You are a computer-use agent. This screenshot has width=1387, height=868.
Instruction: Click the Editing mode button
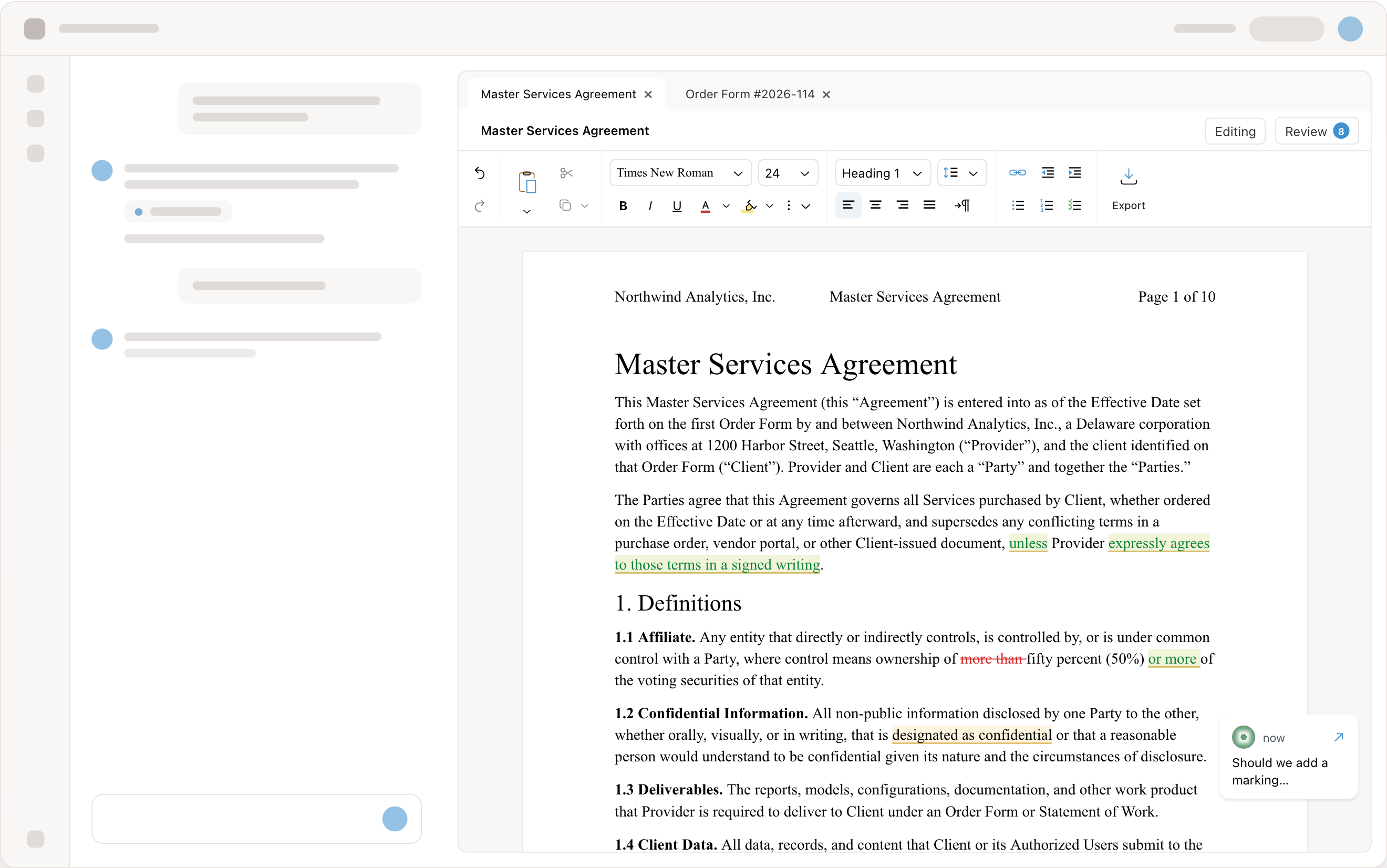coord(1235,131)
